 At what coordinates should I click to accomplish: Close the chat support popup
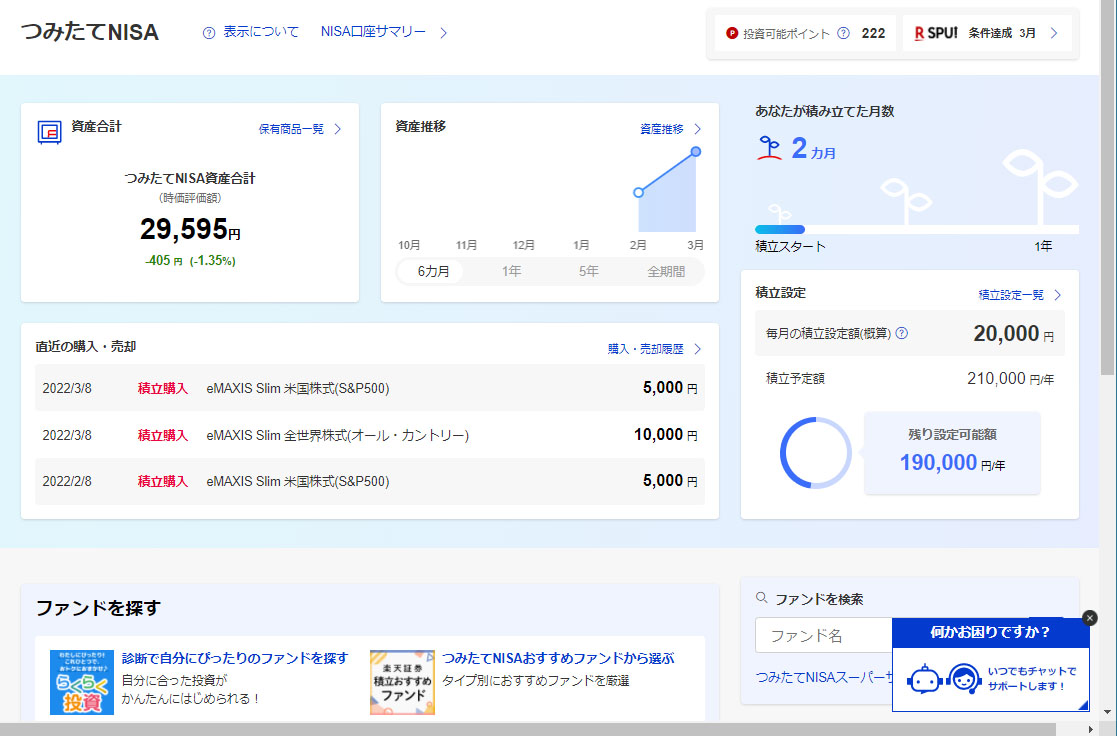1090,618
